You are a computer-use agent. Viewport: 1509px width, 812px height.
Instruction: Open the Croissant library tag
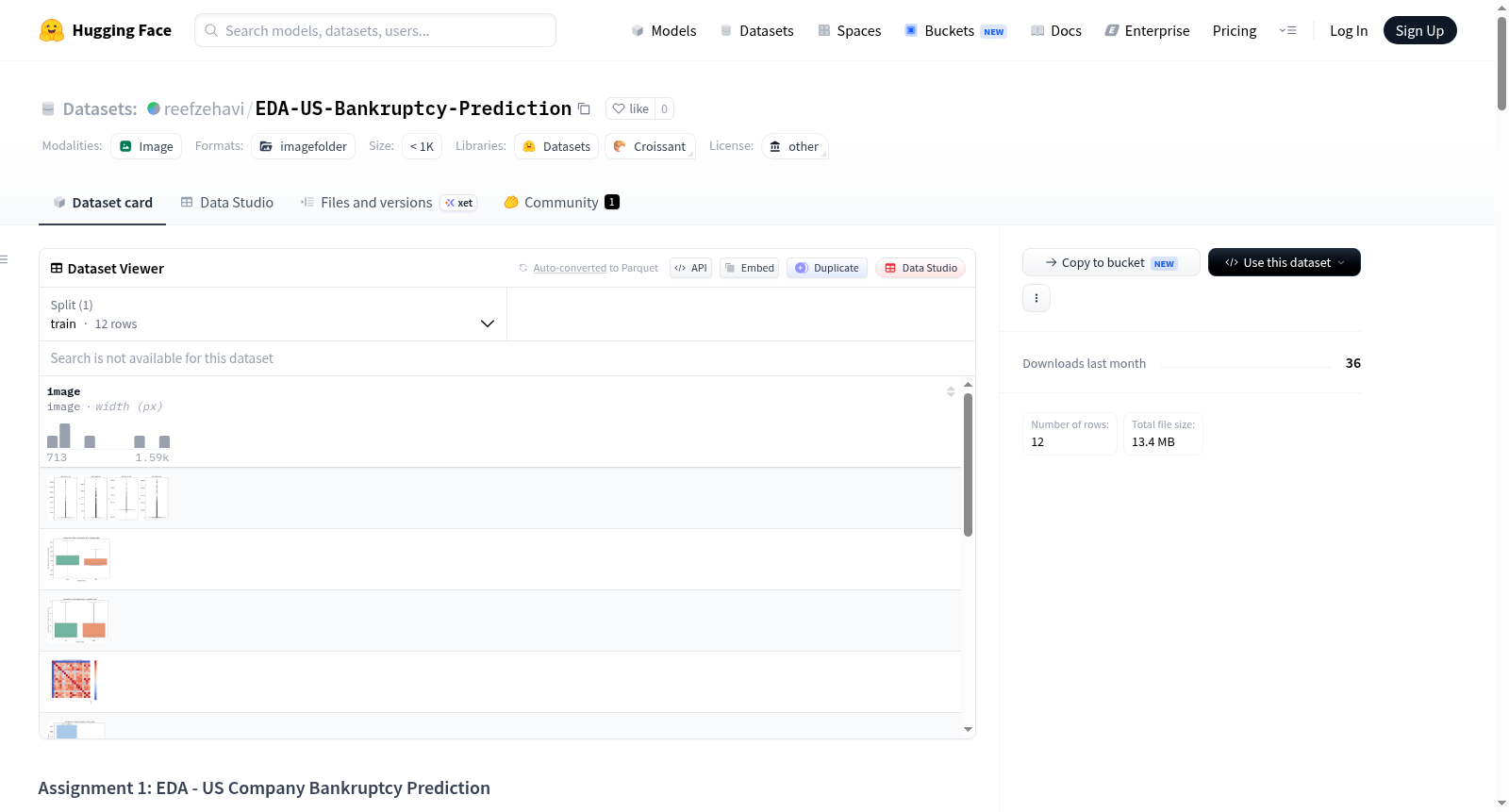pyautogui.click(x=650, y=146)
